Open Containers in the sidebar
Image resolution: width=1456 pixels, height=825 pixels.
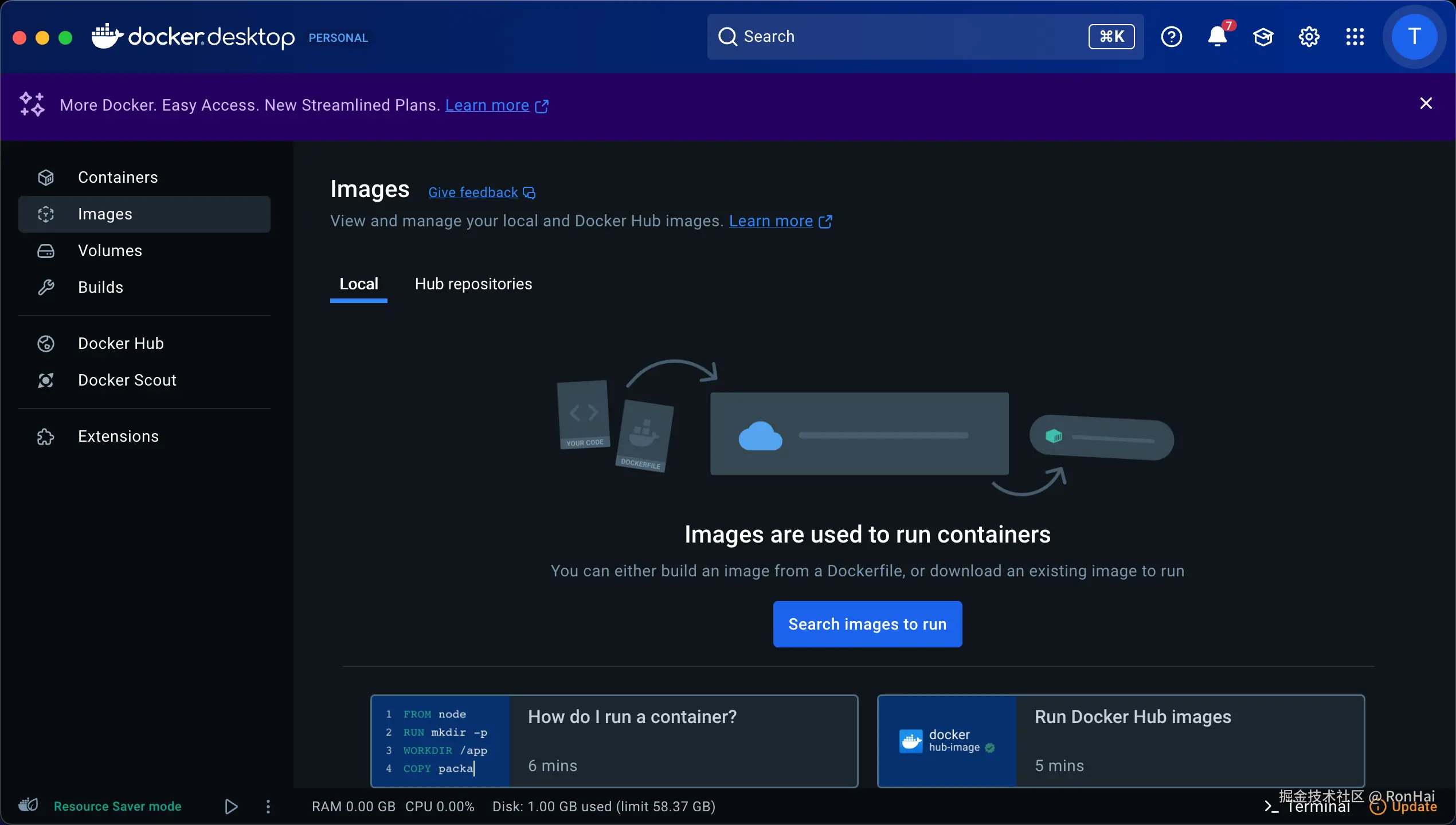[x=144, y=178]
